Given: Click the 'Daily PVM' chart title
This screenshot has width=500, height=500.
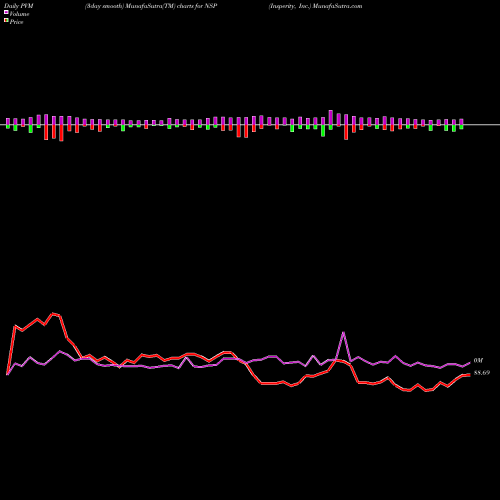Looking at the screenshot, I should click(18, 6).
